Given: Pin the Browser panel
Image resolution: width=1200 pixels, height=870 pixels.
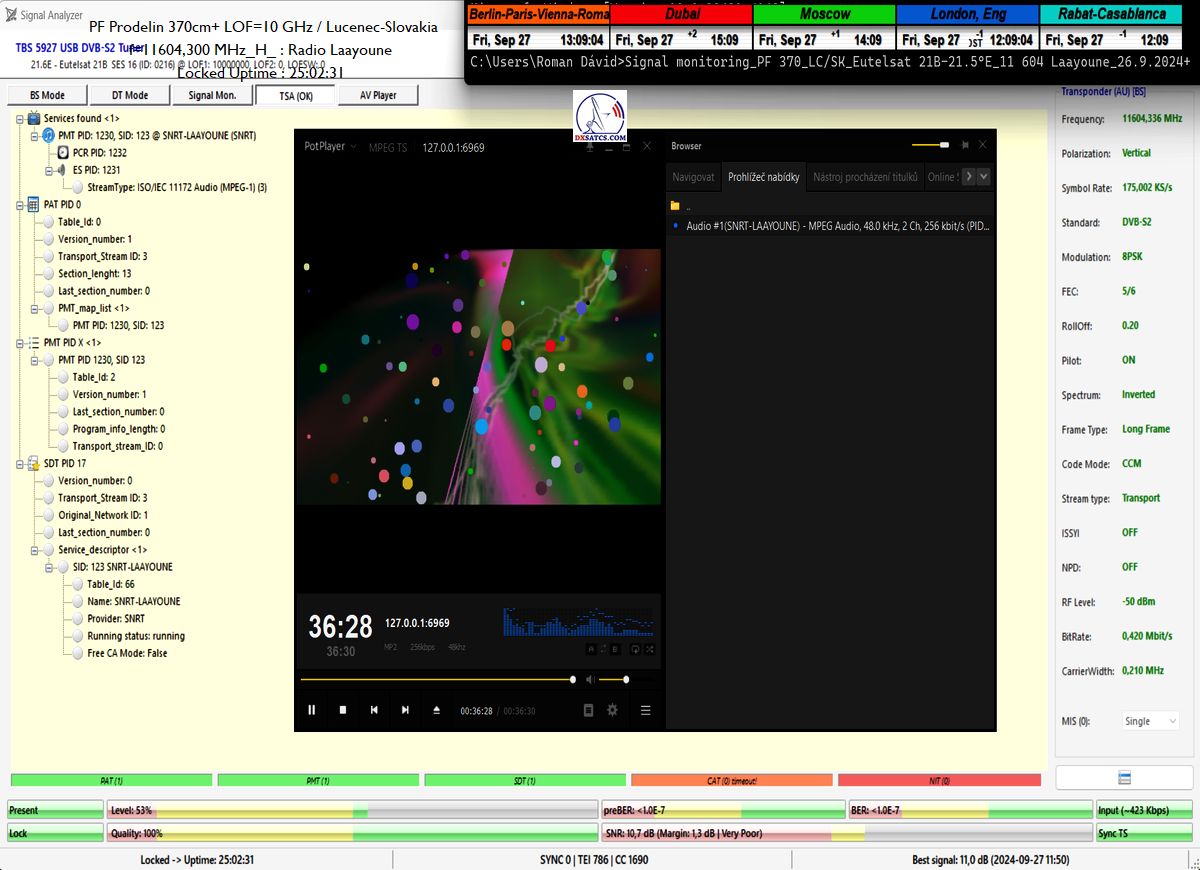Looking at the screenshot, I should [x=964, y=145].
